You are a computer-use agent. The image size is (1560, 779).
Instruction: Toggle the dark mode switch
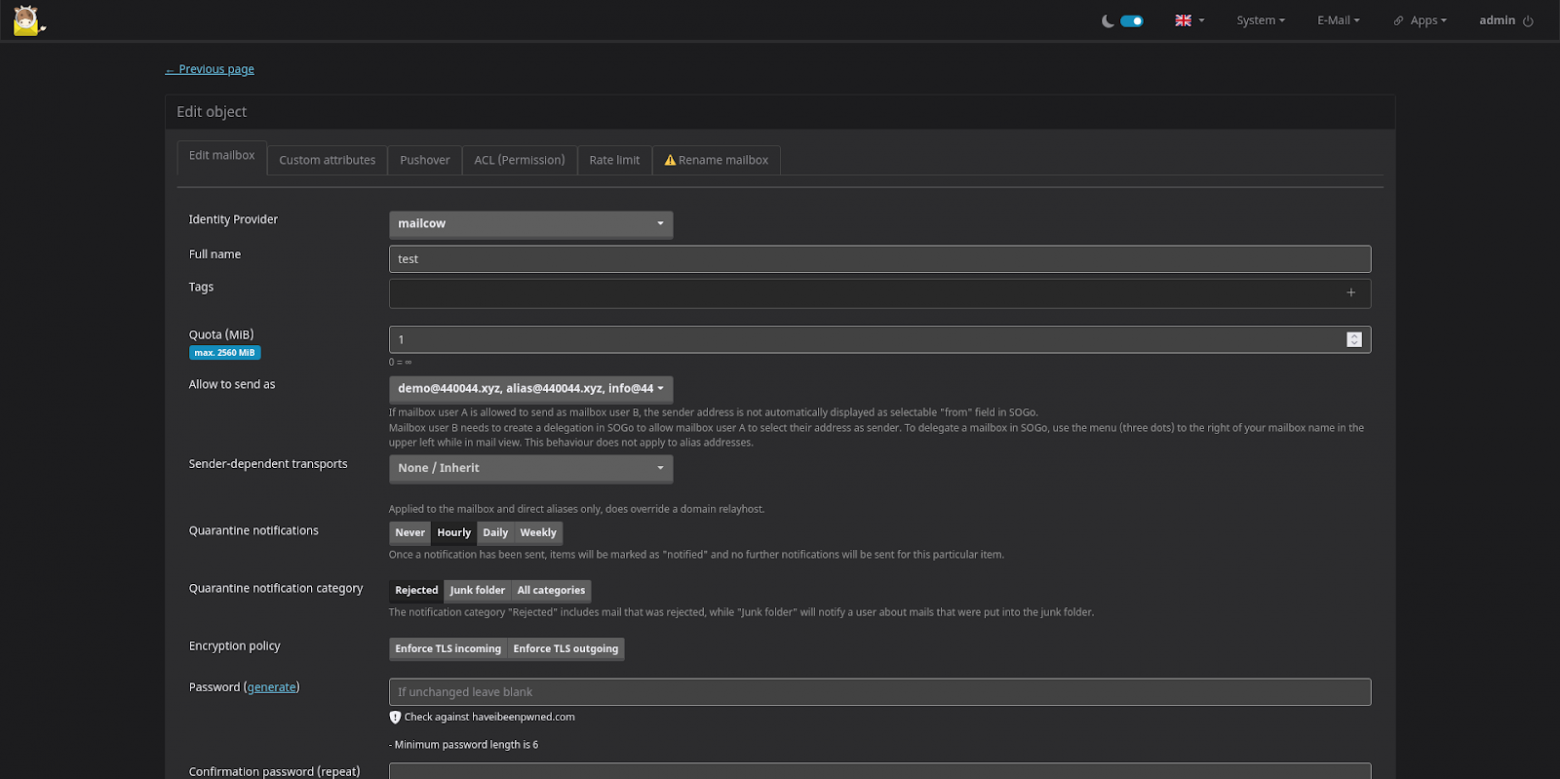pos(1131,21)
